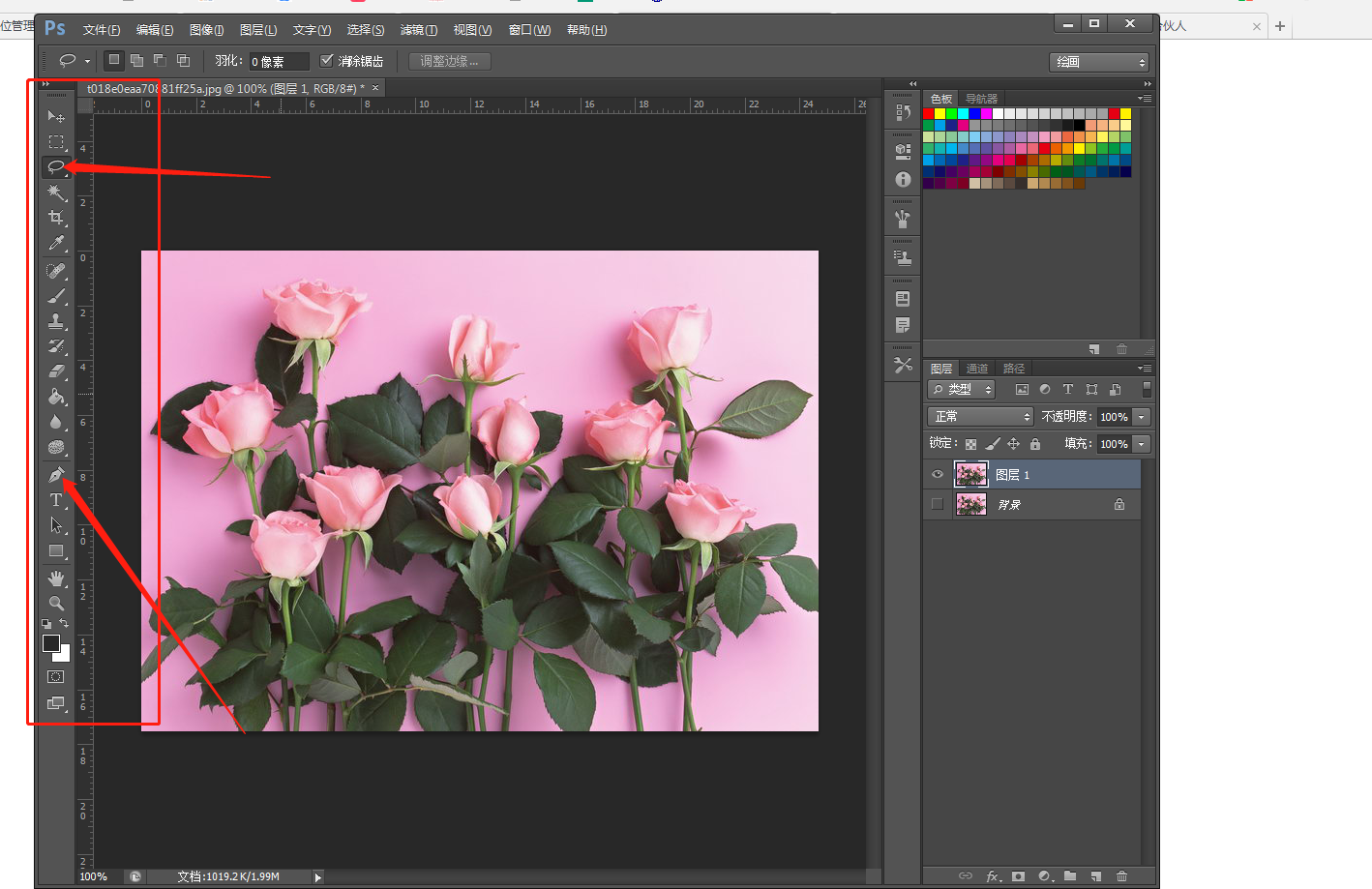Activate the Eyedropper tool

pyautogui.click(x=56, y=244)
